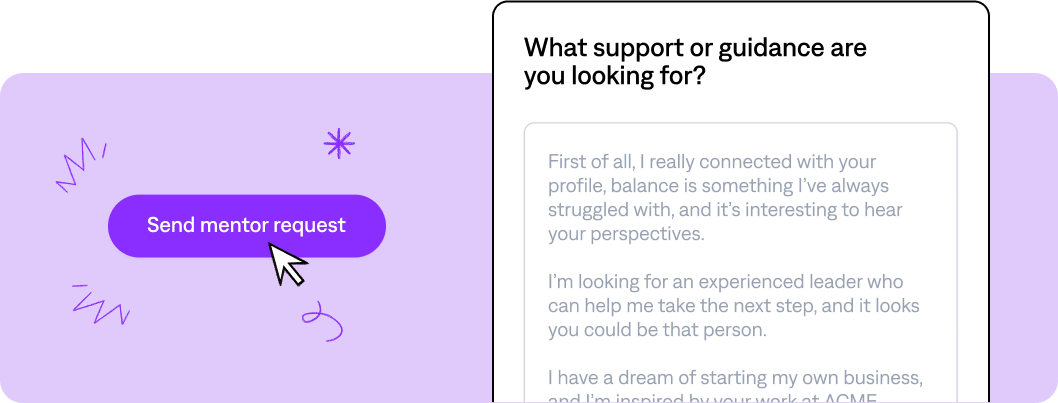The image size is (1058, 403).
Task: Click the purple asterisk star icon
Action: (339, 144)
